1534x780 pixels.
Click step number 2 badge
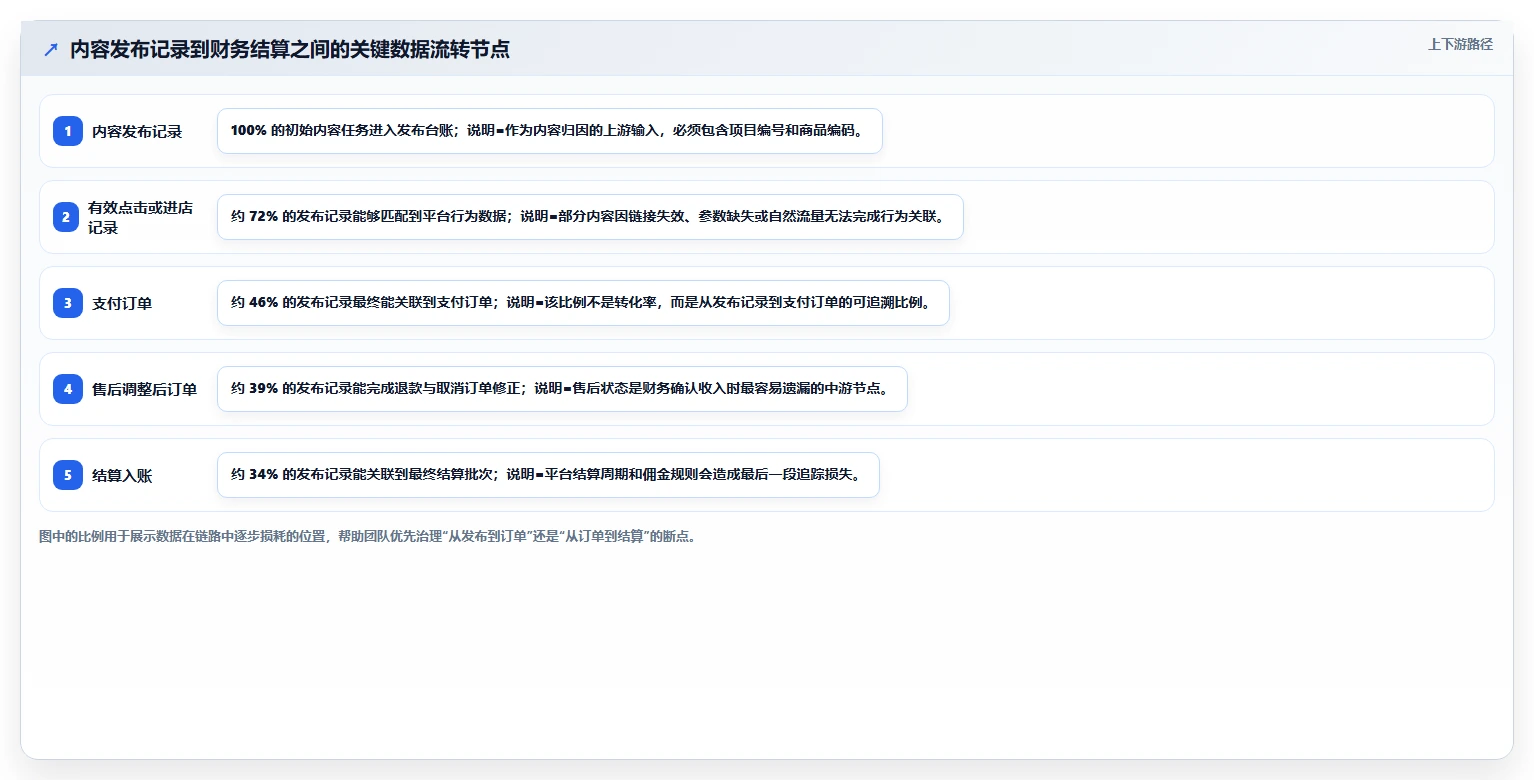pyautogui.click(x=66, y=217)
